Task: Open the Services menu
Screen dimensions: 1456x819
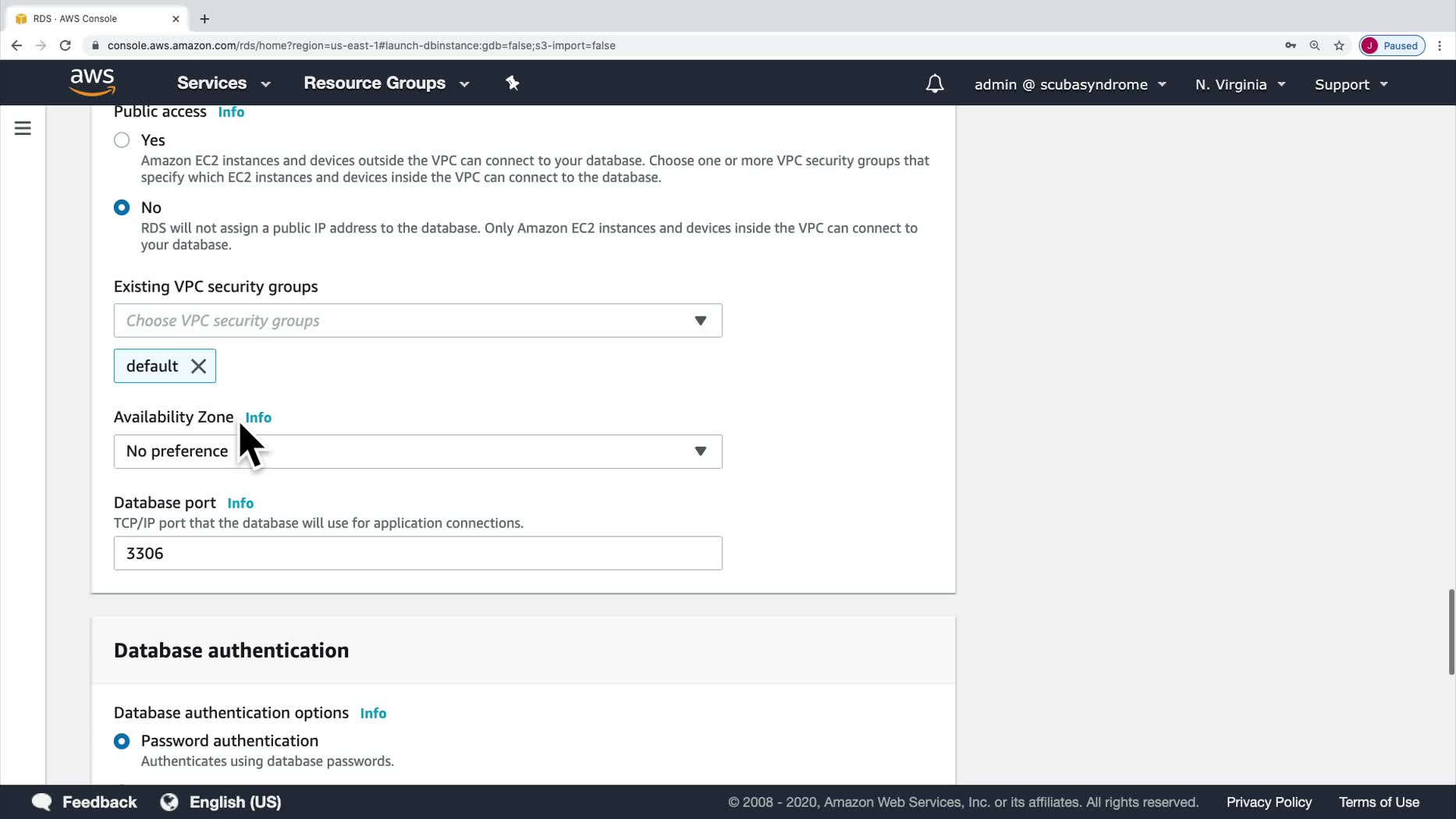Action: pyautogui.click(x=223, y=83)
